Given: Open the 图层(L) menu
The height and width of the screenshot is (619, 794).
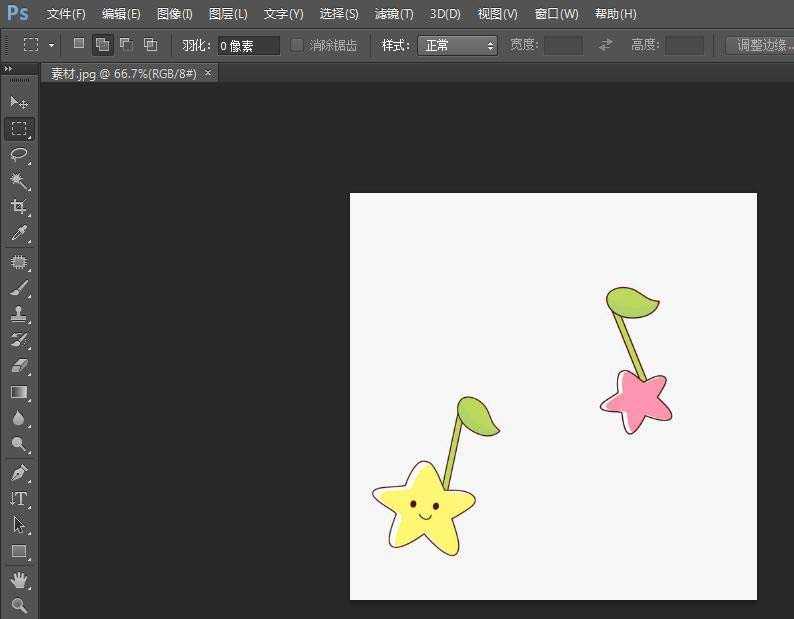Looking at the screenshot, I should [228, 14].
